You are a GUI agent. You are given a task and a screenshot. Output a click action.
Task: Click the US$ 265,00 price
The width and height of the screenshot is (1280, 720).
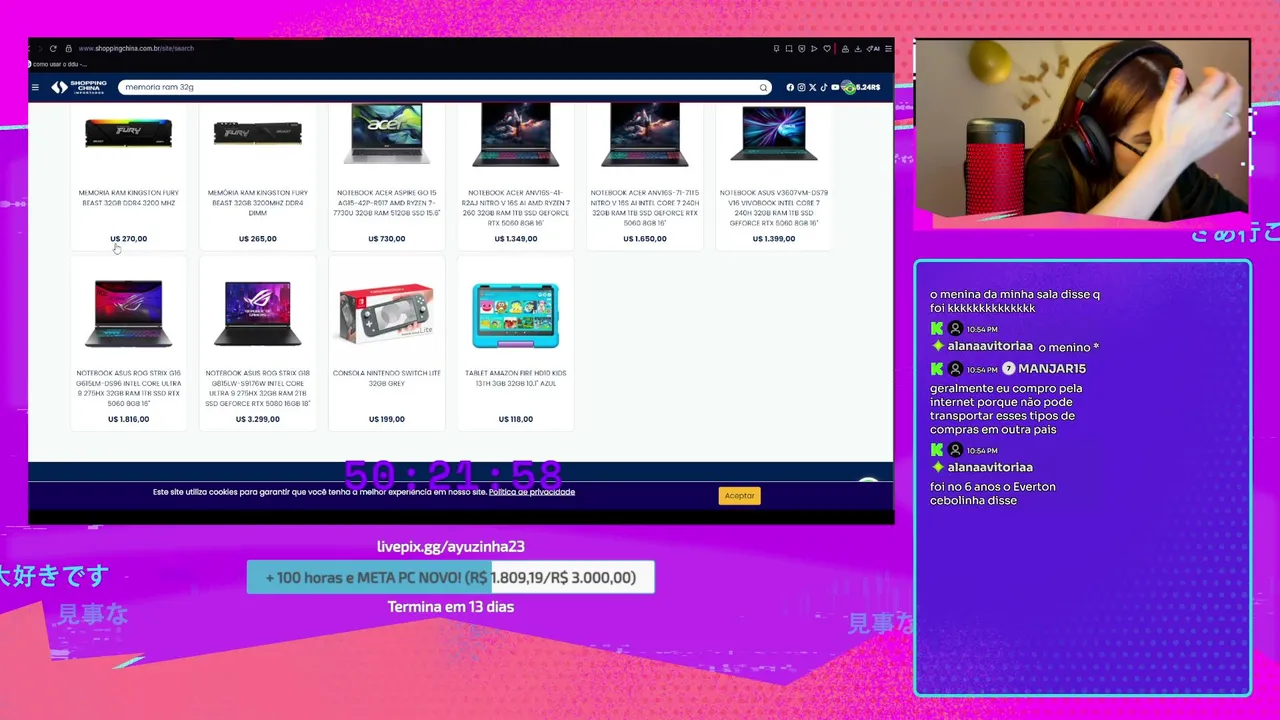tap(258, 239)
